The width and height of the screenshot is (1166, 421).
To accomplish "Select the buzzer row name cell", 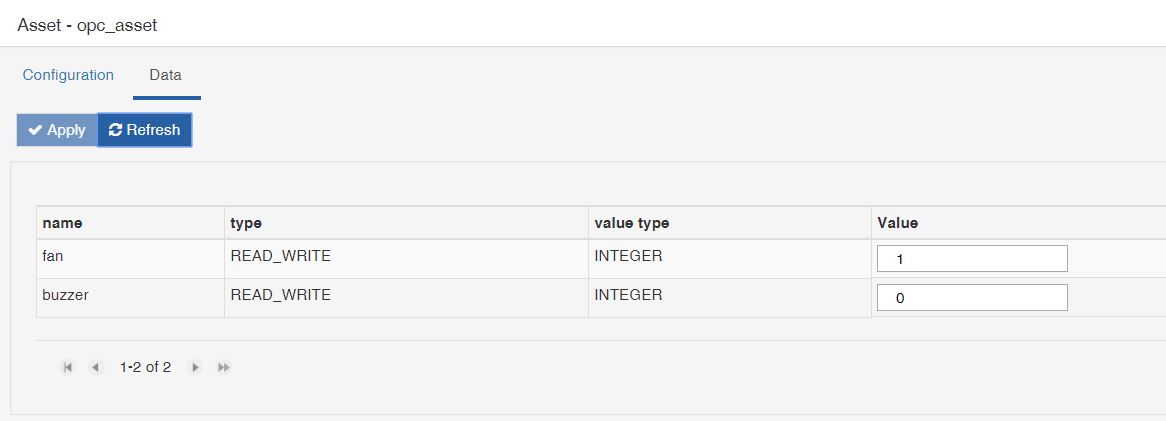I will (130, 298).
